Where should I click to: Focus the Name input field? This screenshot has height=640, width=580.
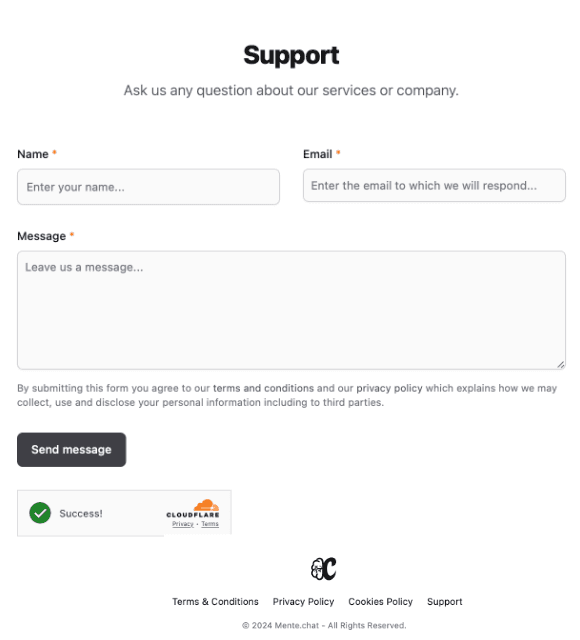tap(148, 187)
